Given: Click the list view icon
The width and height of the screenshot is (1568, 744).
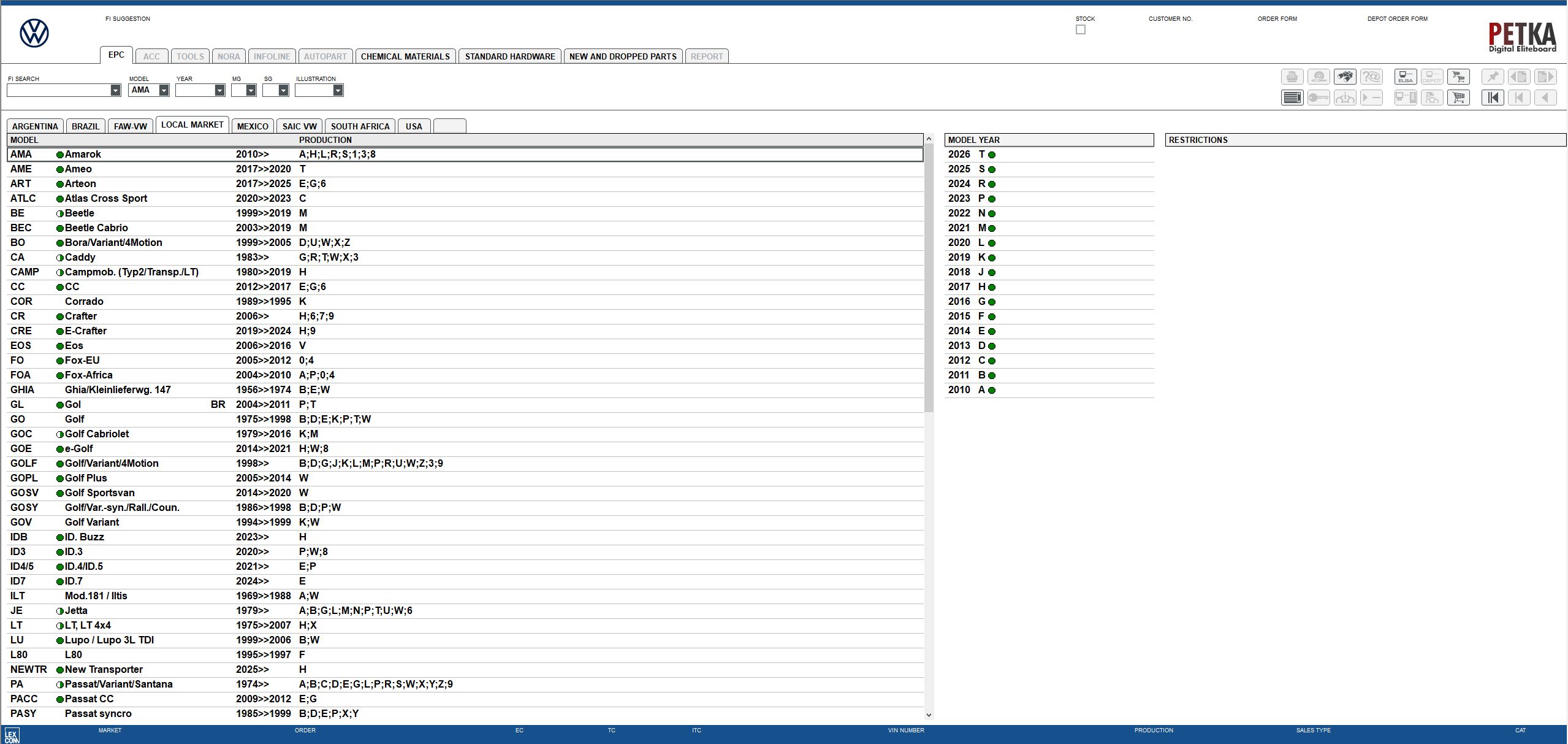Looking at the screenshot, I should (1292, 98).
